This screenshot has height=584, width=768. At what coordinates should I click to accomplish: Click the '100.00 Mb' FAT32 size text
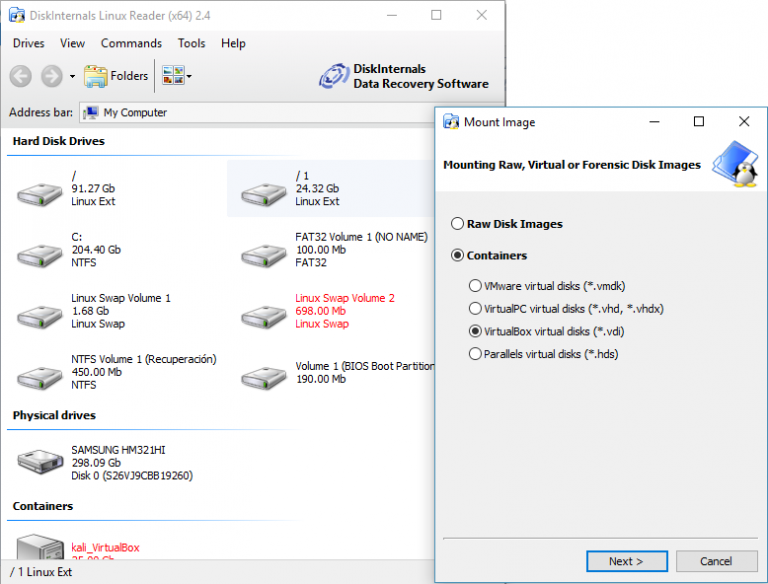coord(321,250)
